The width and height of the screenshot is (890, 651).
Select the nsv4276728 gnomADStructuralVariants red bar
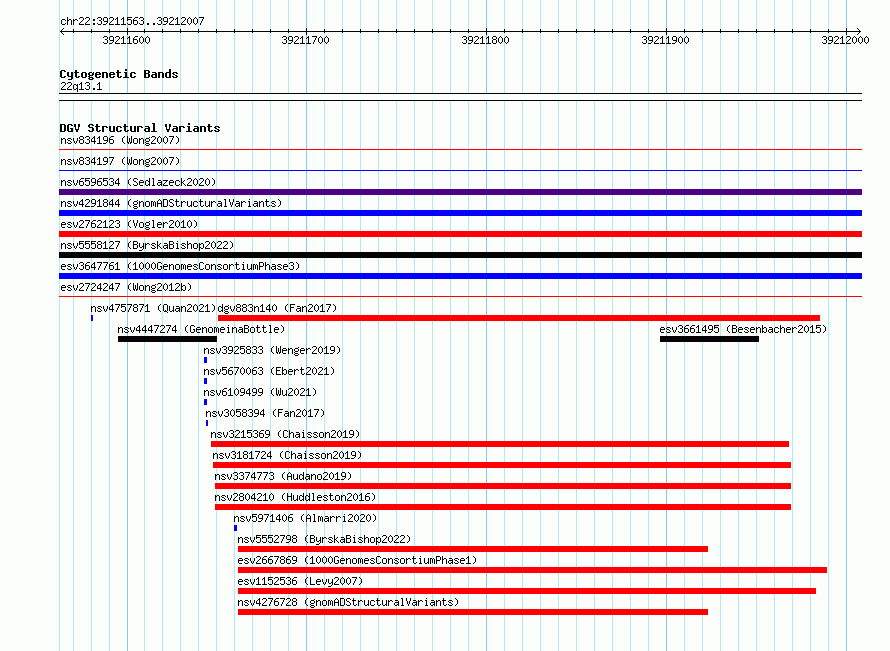coord(473,612)
